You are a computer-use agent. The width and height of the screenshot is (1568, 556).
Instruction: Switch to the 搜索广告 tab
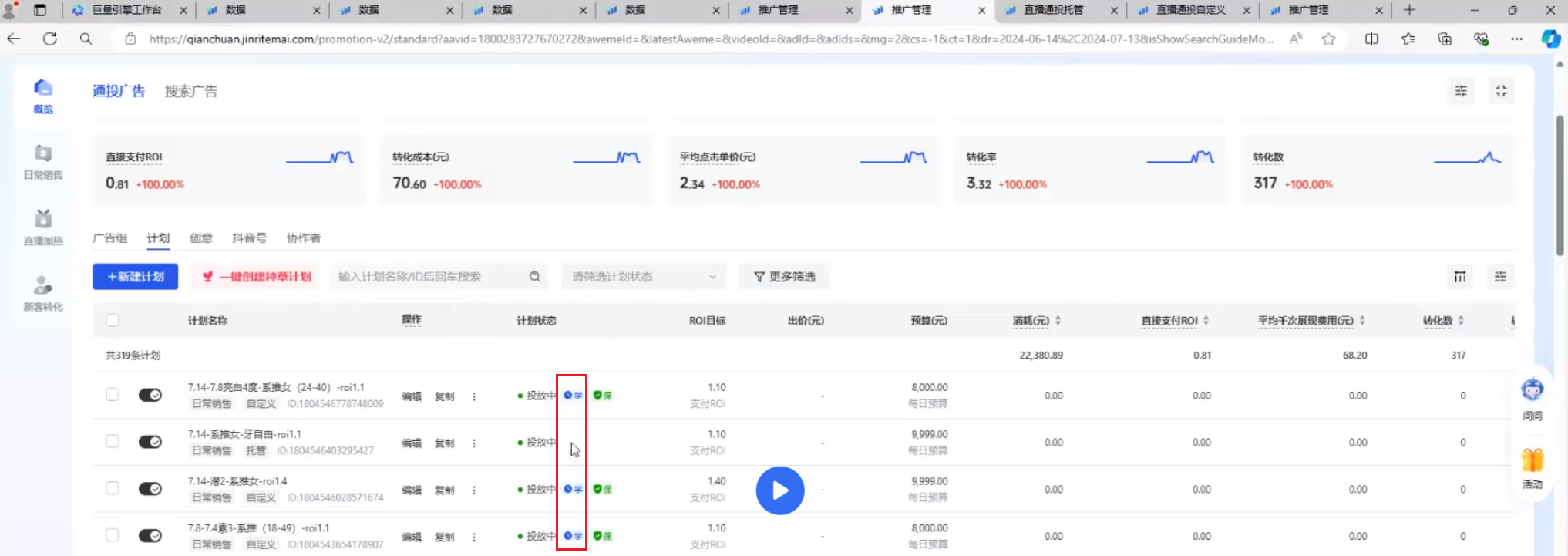[190, 91]
